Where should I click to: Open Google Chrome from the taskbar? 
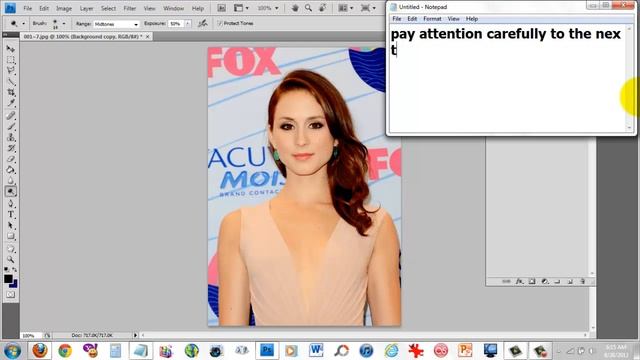pyautogui.click(x=65, y=351)
